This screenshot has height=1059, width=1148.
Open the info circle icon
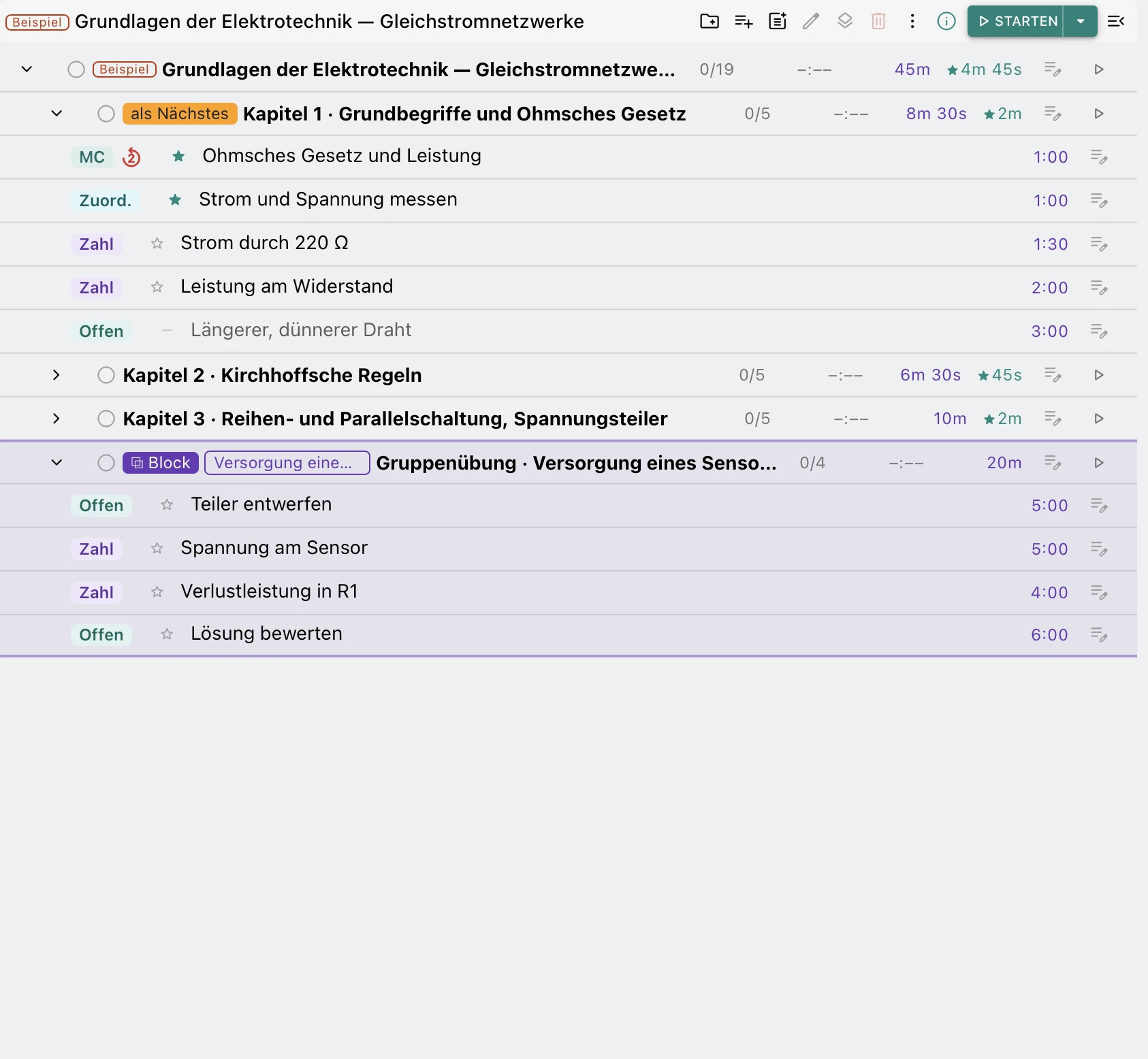click(x=946, y=21)
